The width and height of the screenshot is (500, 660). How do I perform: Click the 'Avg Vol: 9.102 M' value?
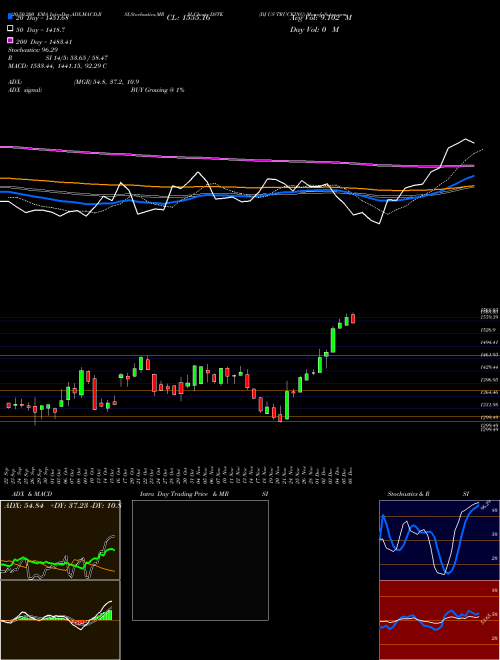(321, 18)
